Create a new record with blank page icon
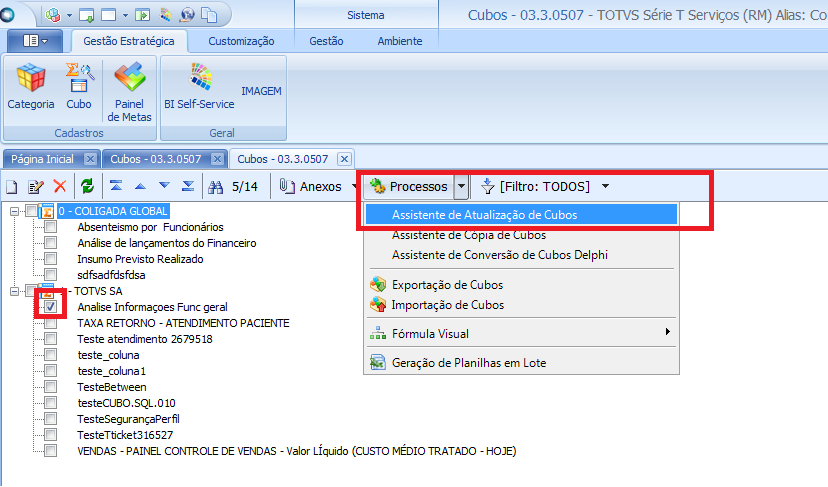Viewport: 828px width, 487px height. tap(12, 186)
